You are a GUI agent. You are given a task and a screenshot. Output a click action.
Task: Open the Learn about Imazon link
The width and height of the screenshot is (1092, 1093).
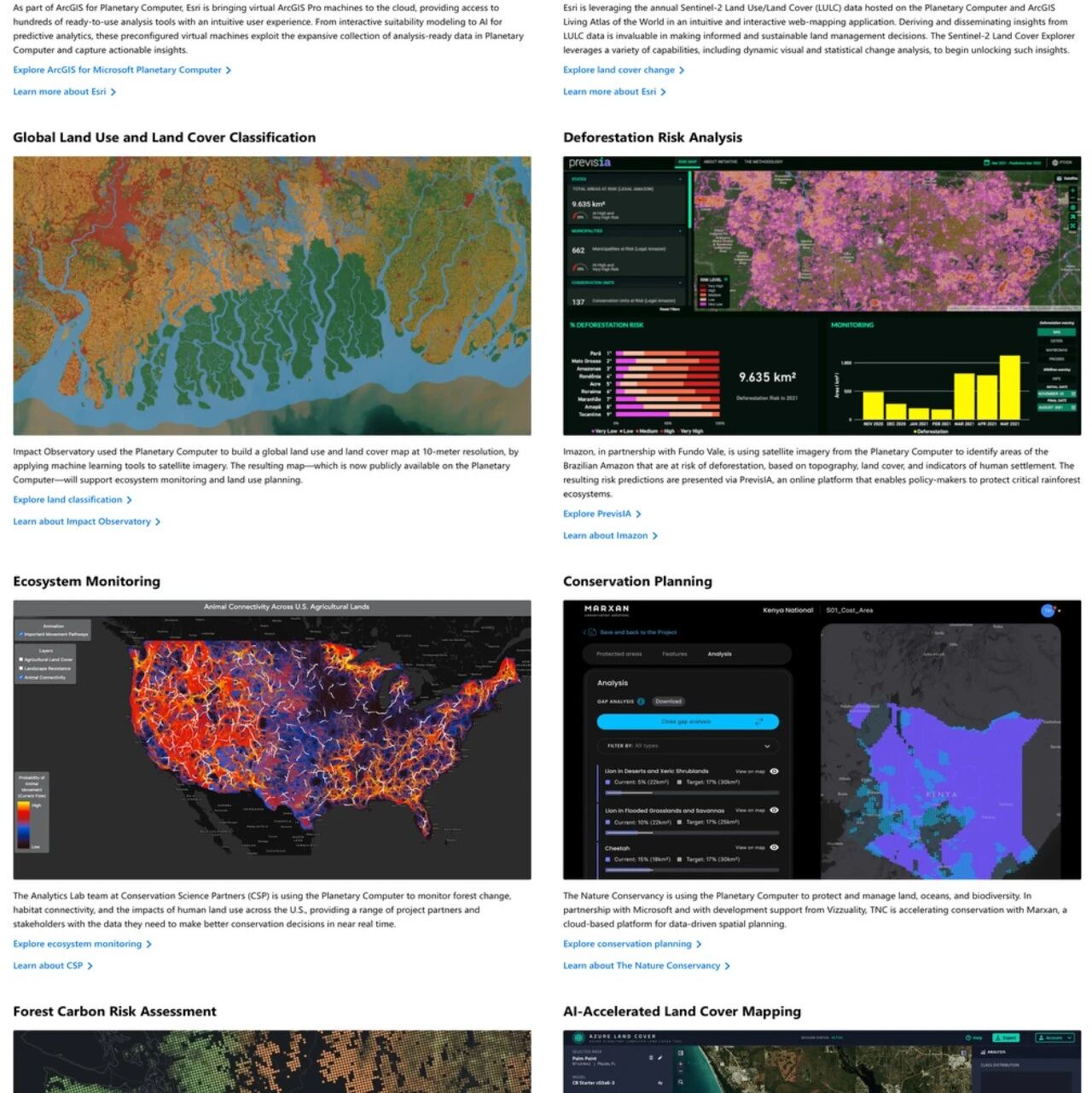click(x=605, y=536)
